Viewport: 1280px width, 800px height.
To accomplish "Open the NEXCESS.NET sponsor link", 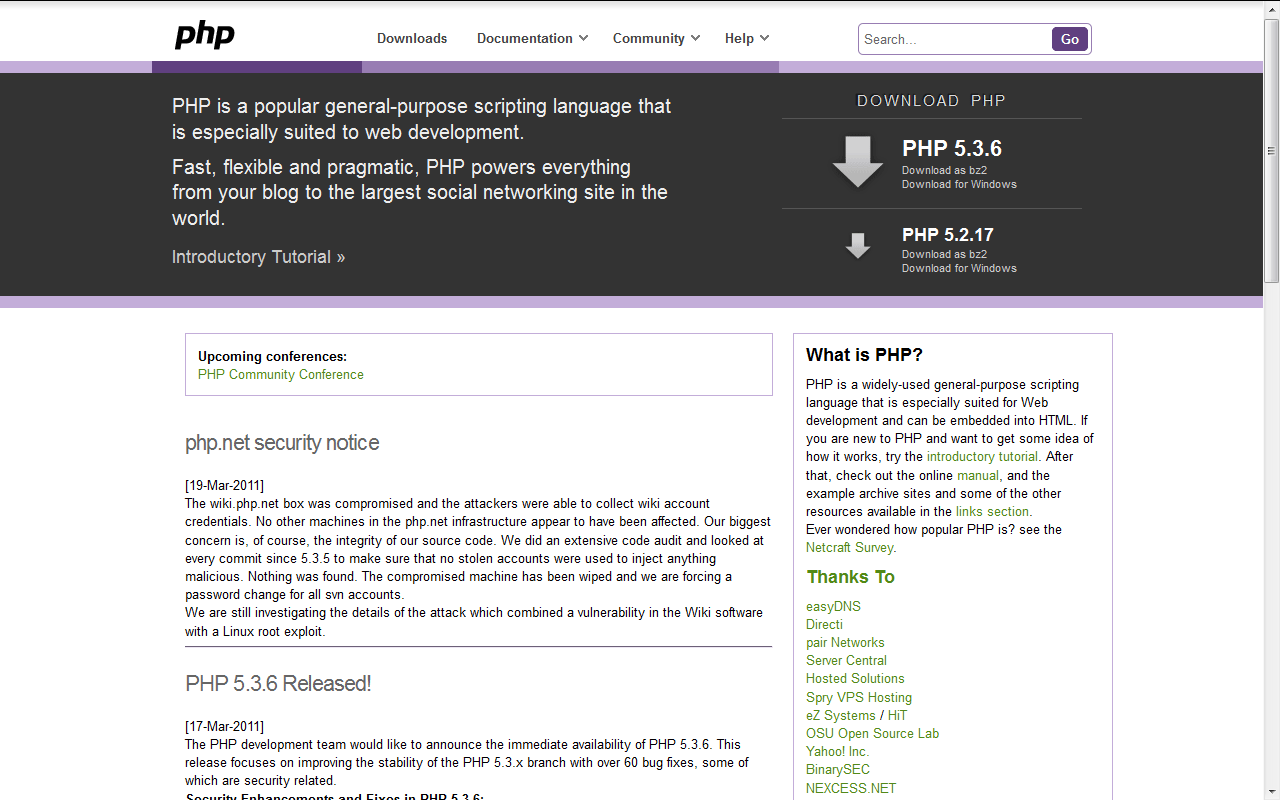I will pyautogui.click(x=851, y=788).
